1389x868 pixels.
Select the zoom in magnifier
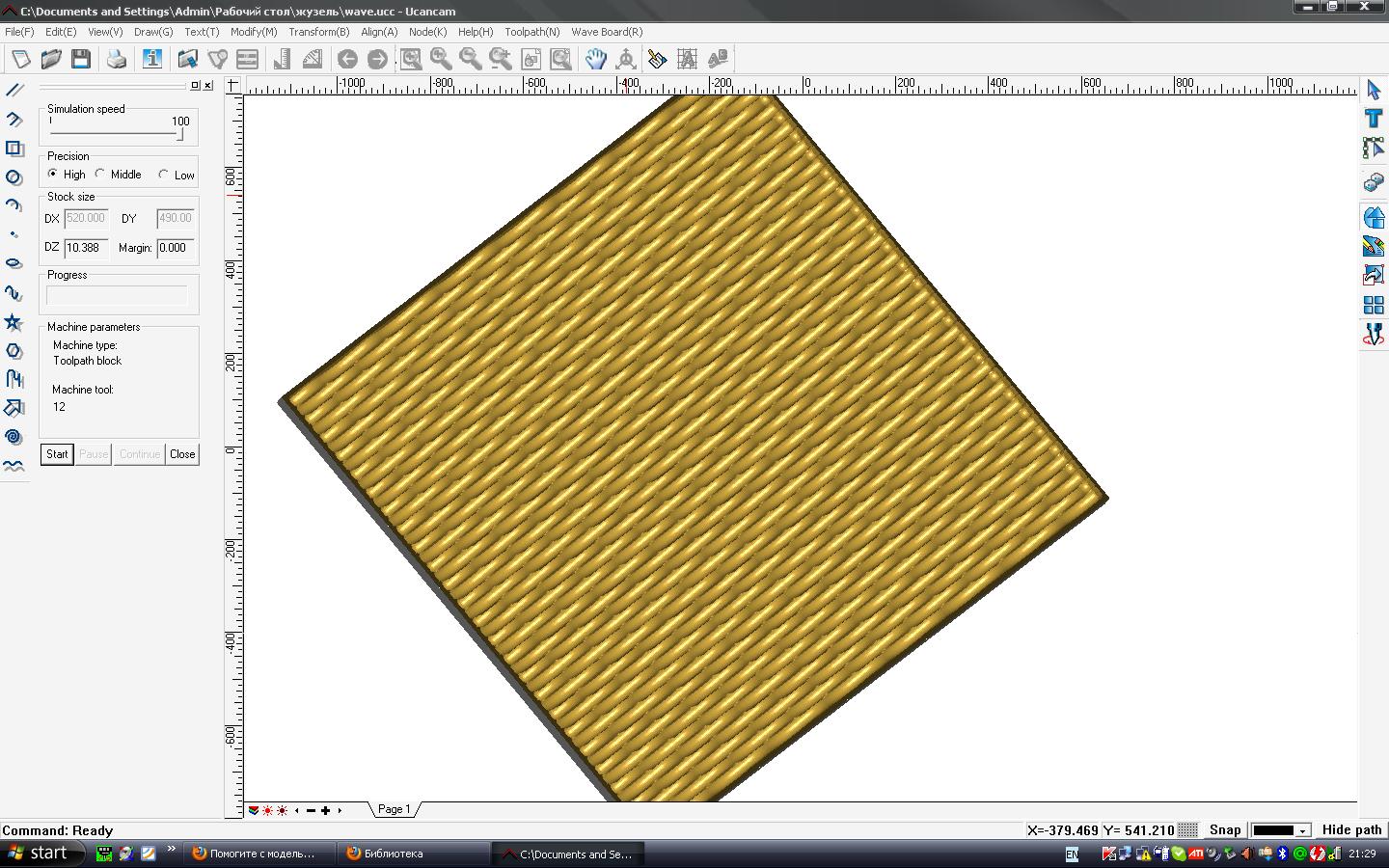[441, 59]
